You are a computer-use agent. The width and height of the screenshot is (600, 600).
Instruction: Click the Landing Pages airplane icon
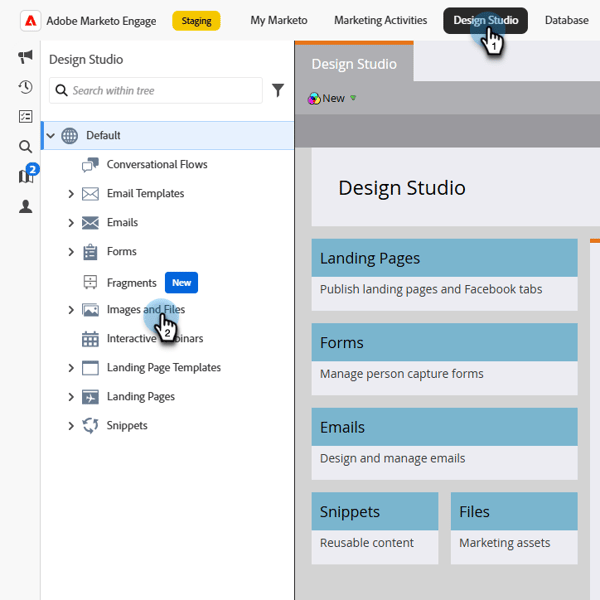click(90, 397)
